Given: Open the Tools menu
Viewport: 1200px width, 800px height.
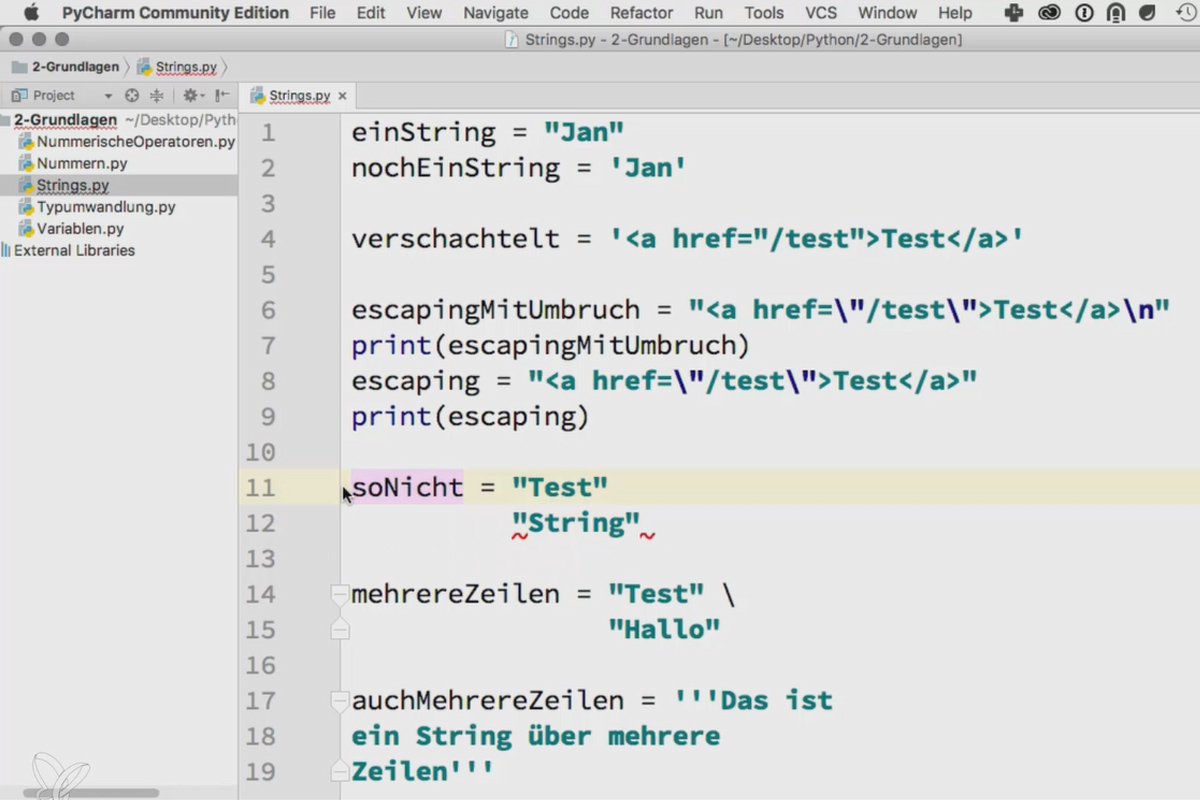Looking at the screenshot, I should [764, 13].
